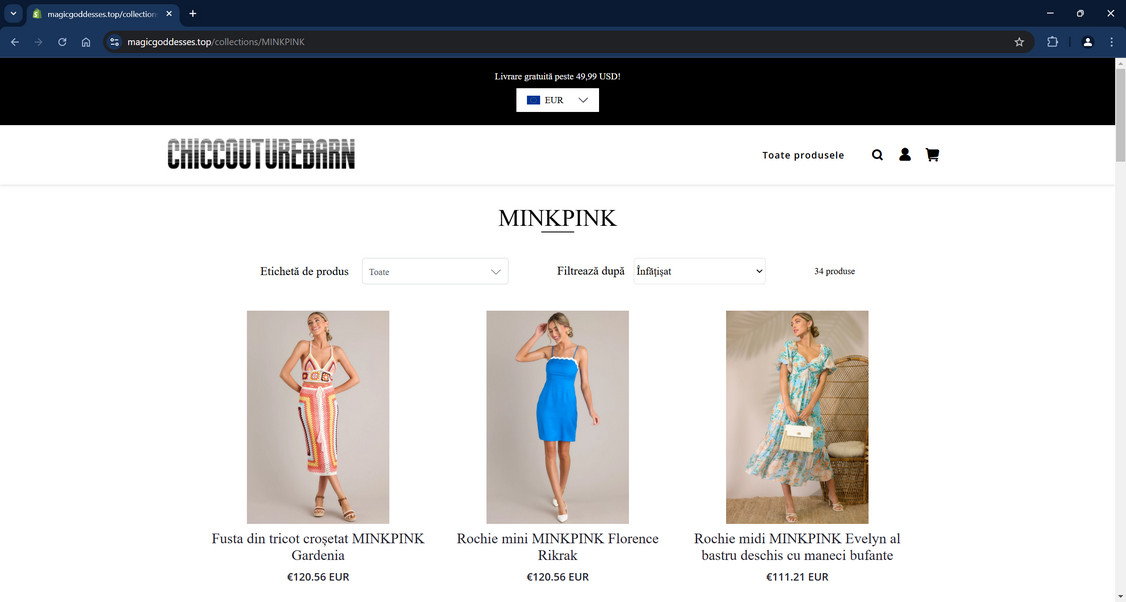Open the Filtrează după Înfățișat dropdown
1126x602 pixels.
point(699,272)
